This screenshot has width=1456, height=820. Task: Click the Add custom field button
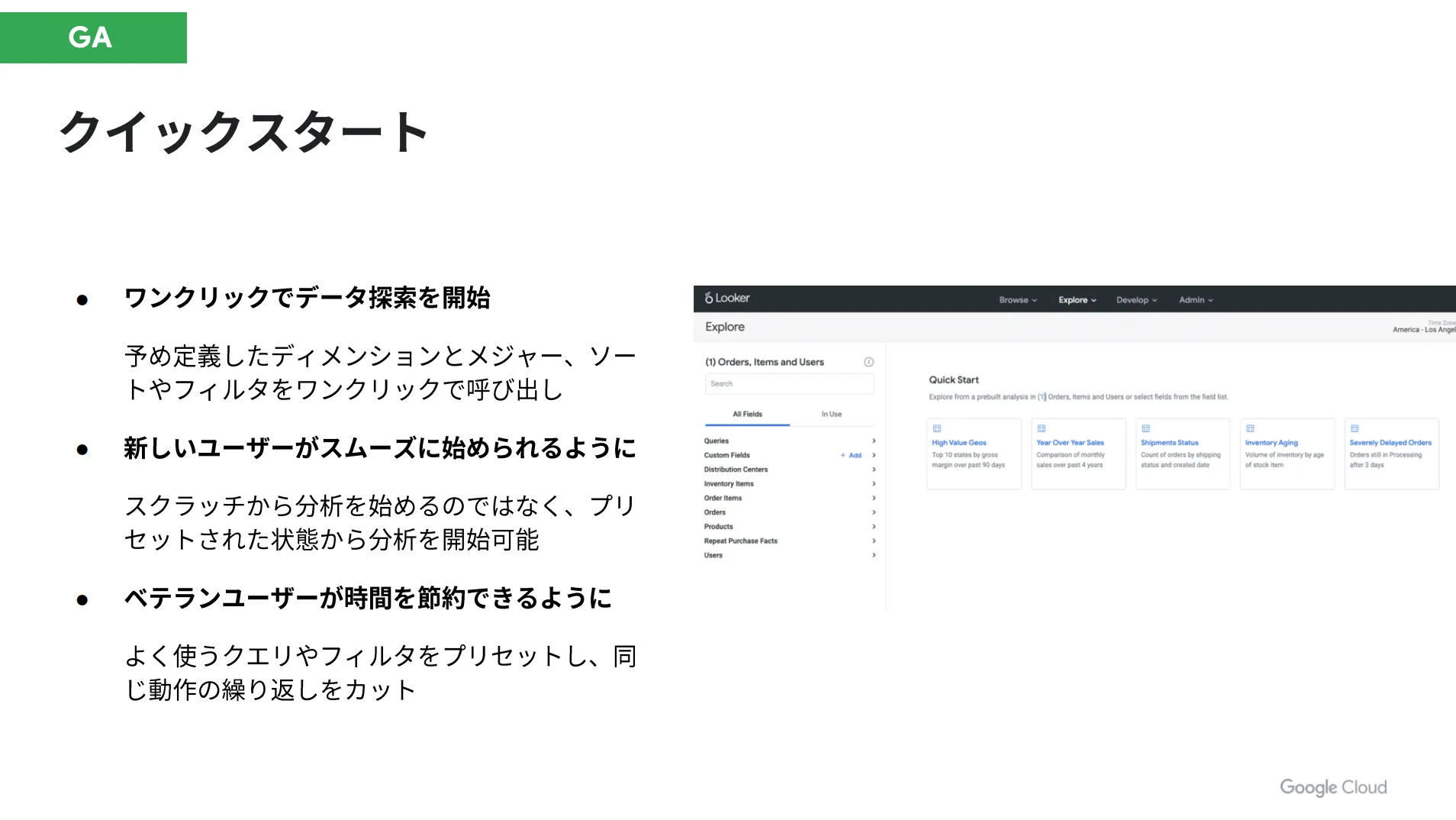coord(851,455)
